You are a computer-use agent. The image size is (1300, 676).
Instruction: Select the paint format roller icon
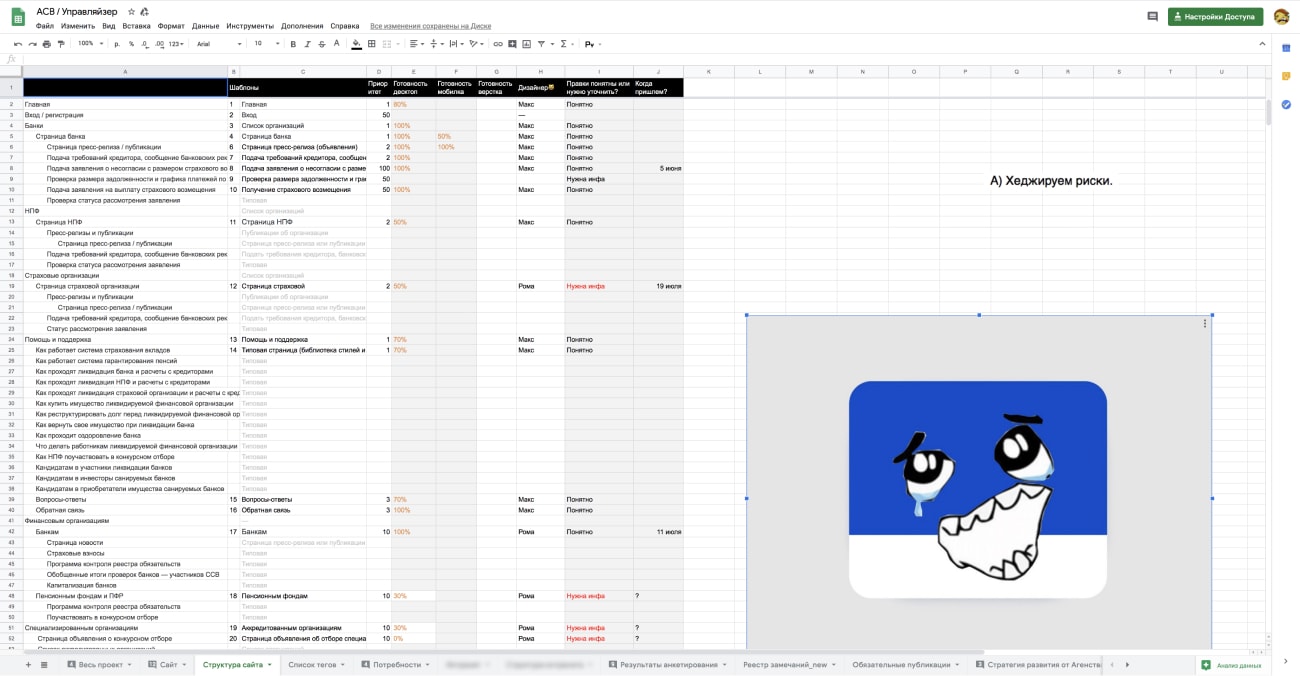click(x=61, y=44)
